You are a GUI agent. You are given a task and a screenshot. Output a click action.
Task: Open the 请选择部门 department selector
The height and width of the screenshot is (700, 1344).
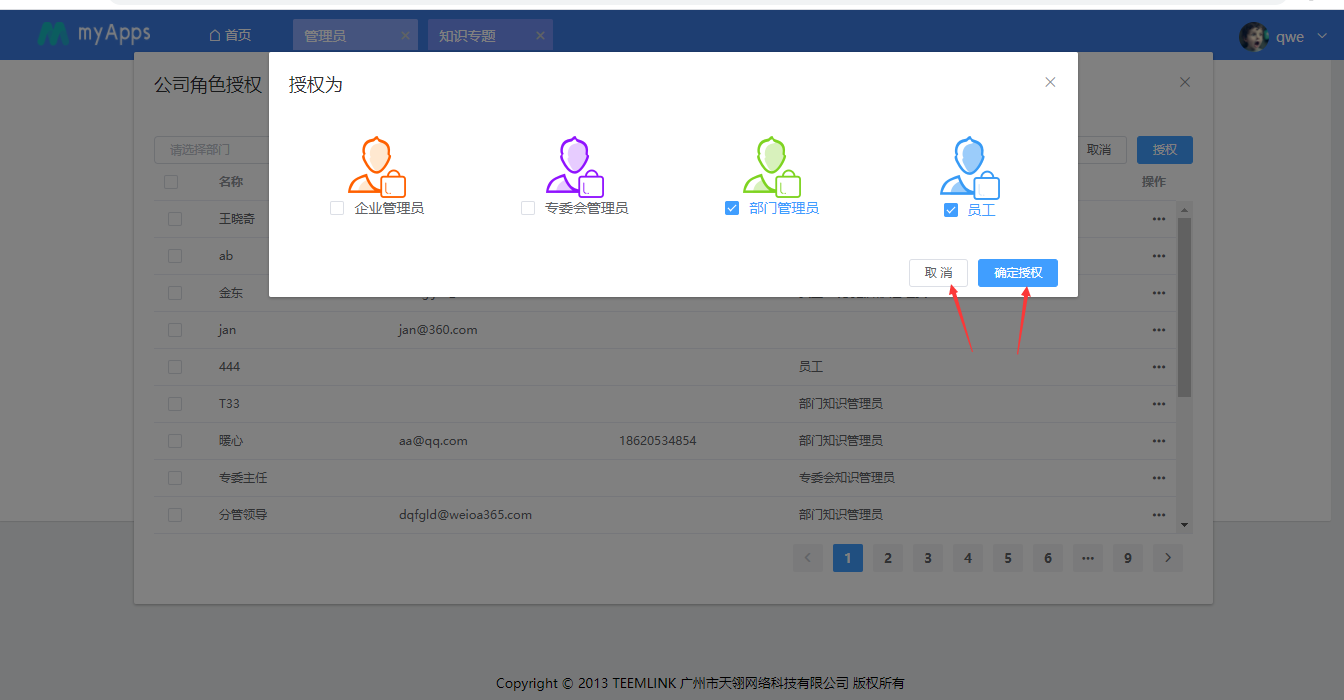pos(212,150)
